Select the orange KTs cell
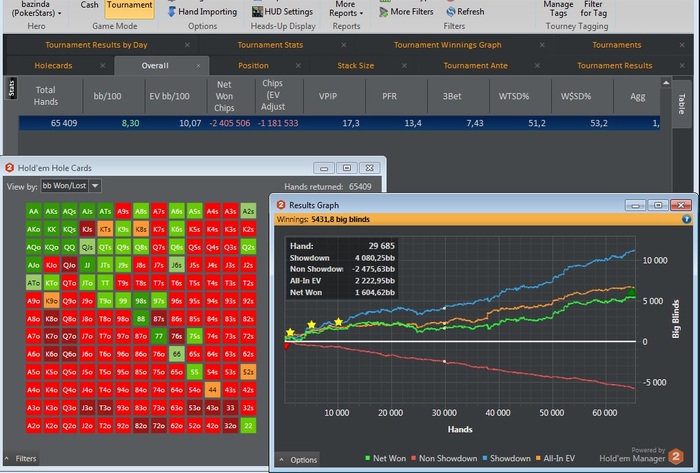This screenshot has height=473, width=700. [x=105, y=229]
